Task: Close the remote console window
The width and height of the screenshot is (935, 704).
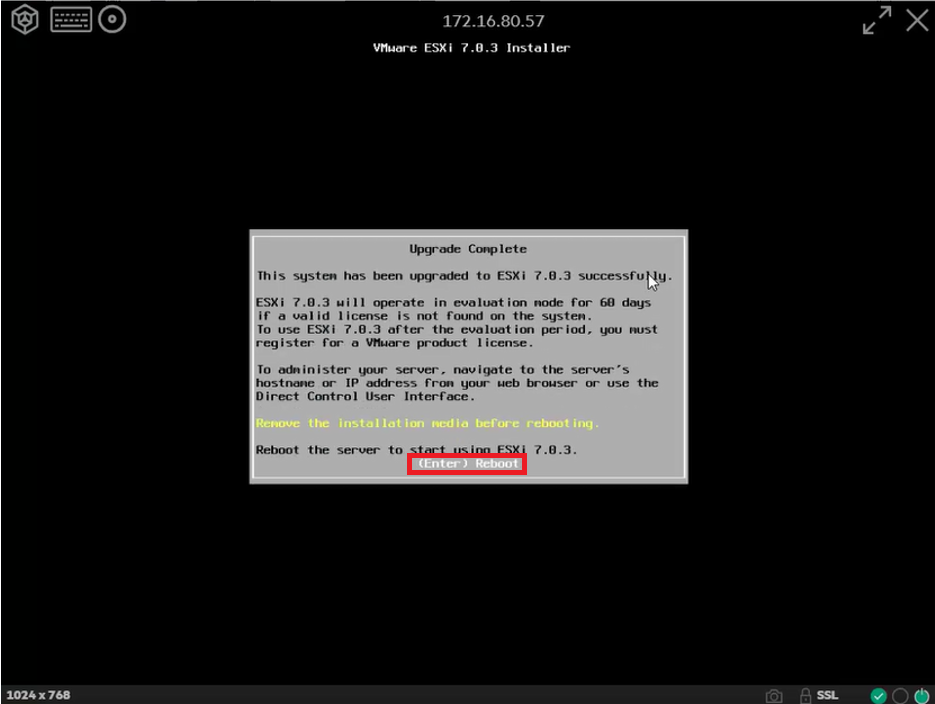Action: pyautogui.click(x=918, y=20)
